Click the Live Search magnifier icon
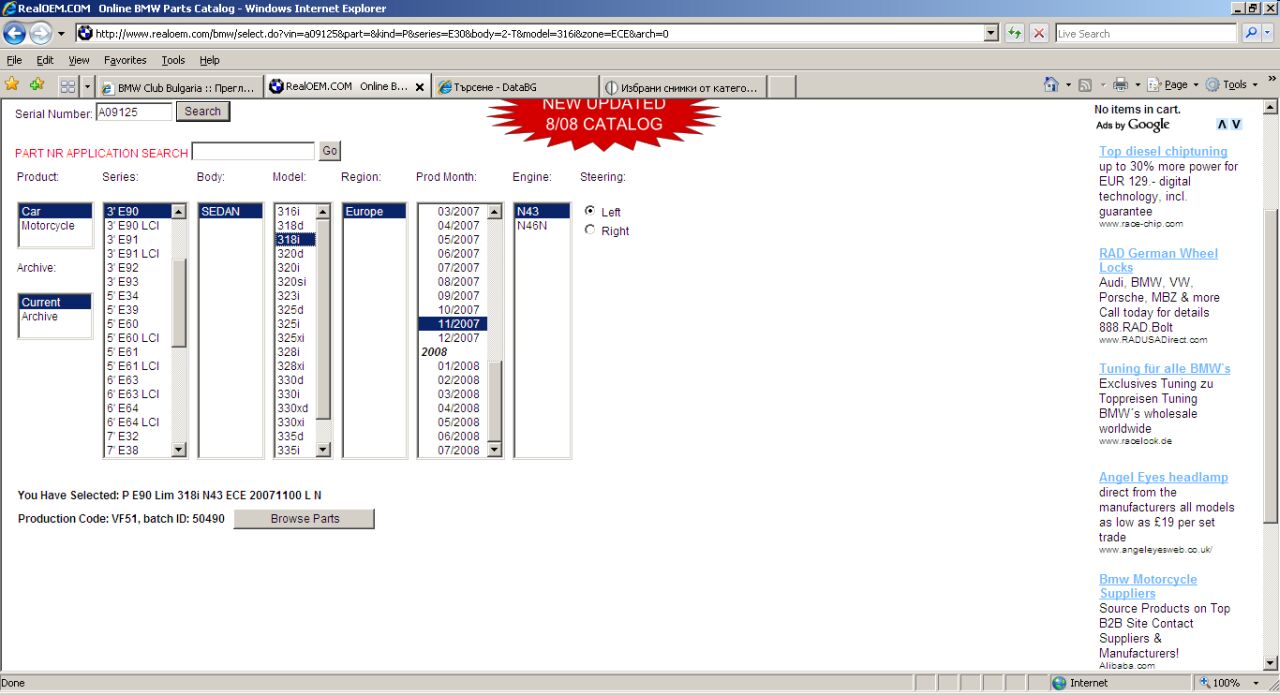The height and width of the screenshot is (695, 1280). coord(1251,33)
